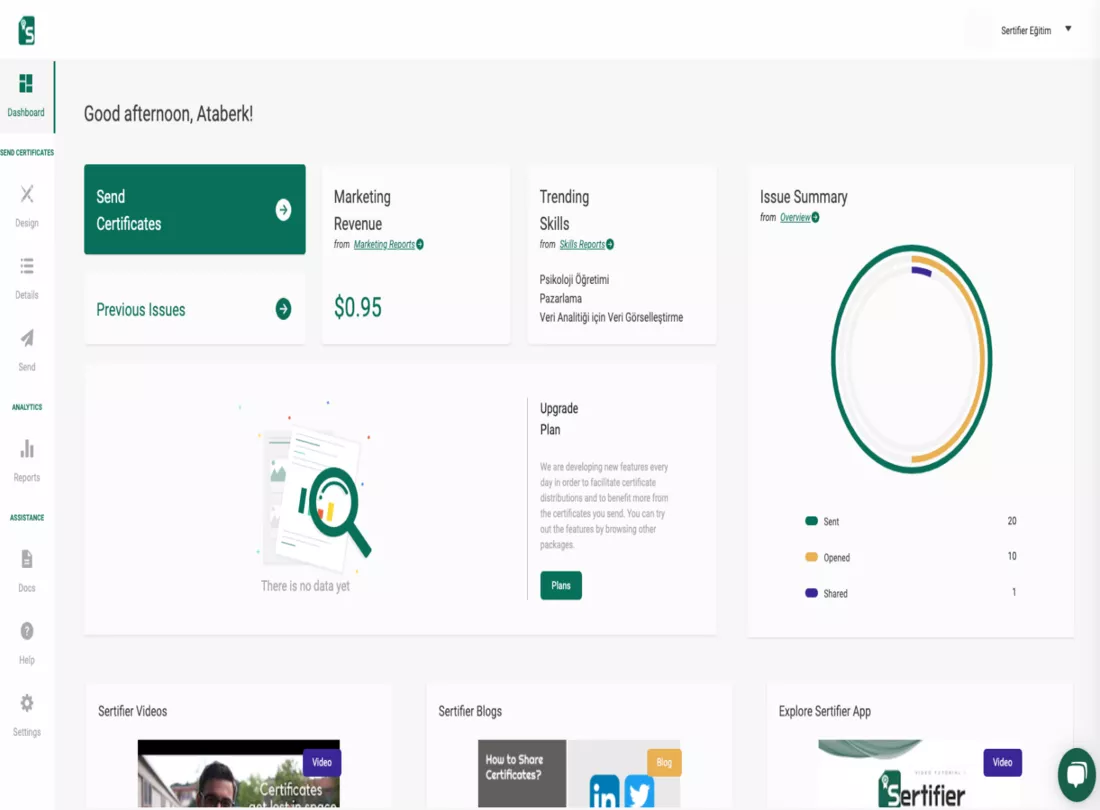Click the orange Opened legend swatch
Screen dimensions: 1100x810
(x=811, y=557)
